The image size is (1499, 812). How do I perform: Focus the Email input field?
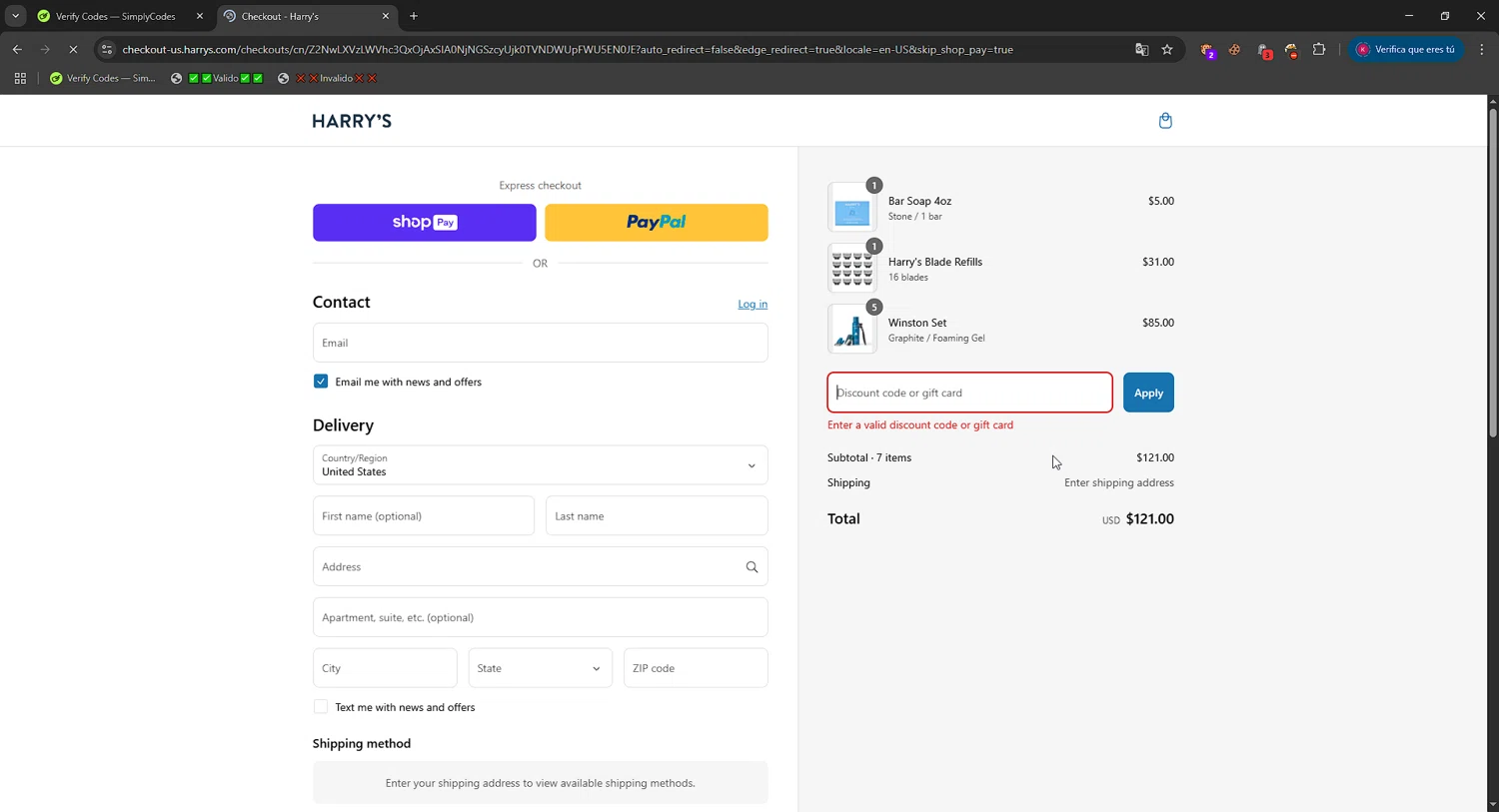coord(540,343)
